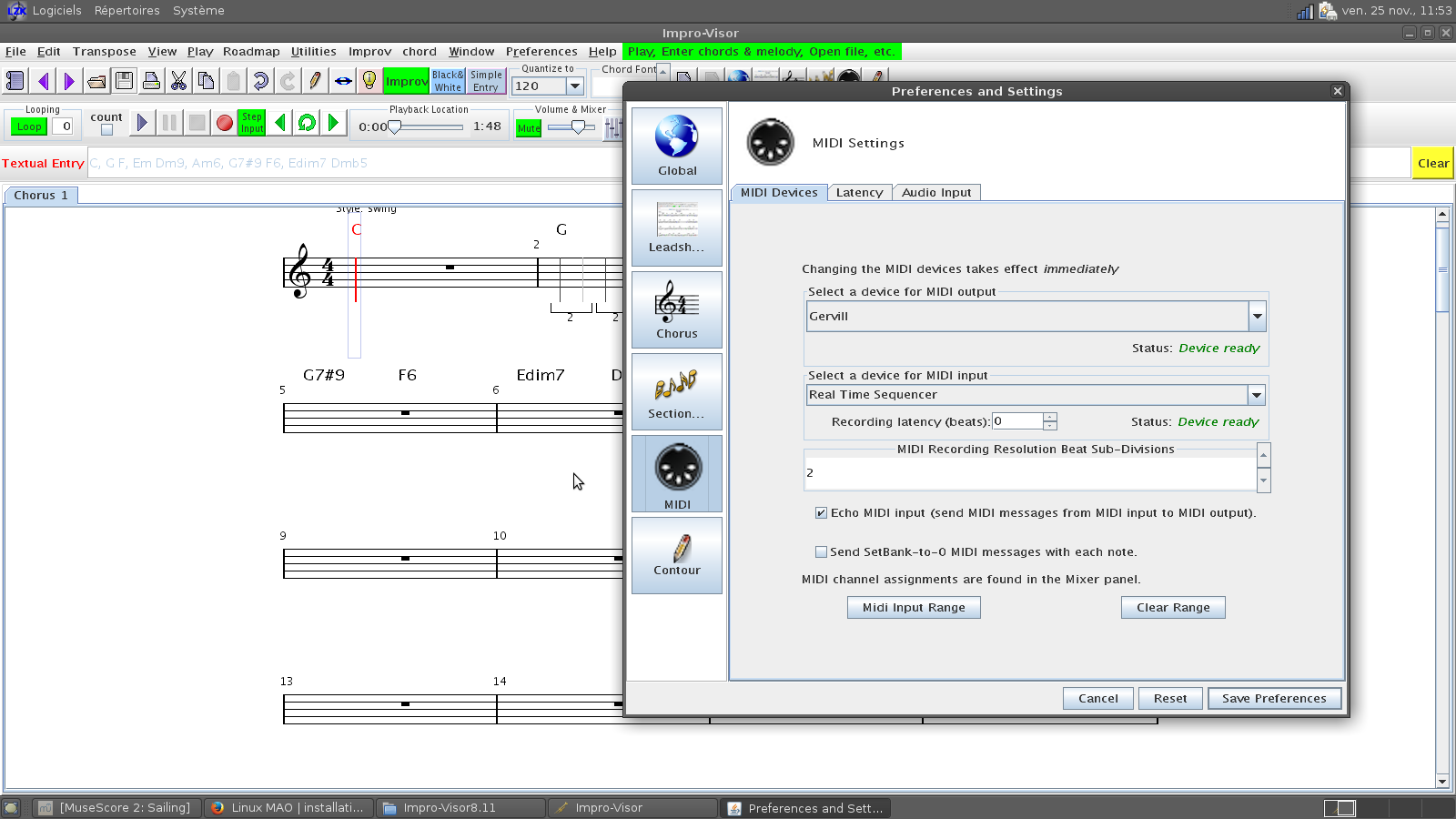
Task: Open Leadsheet preferences category
Action: point(677,227)
